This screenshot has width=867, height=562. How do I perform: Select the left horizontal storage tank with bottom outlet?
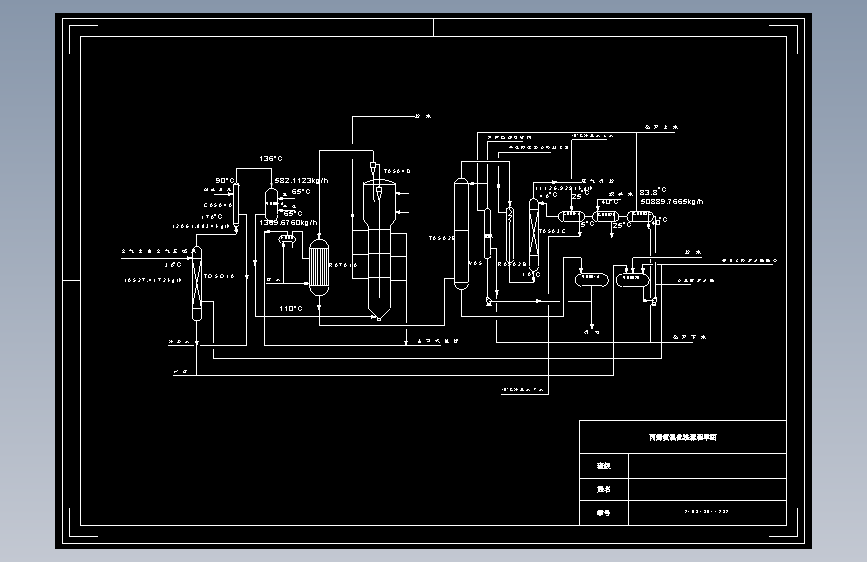(592, 280)
